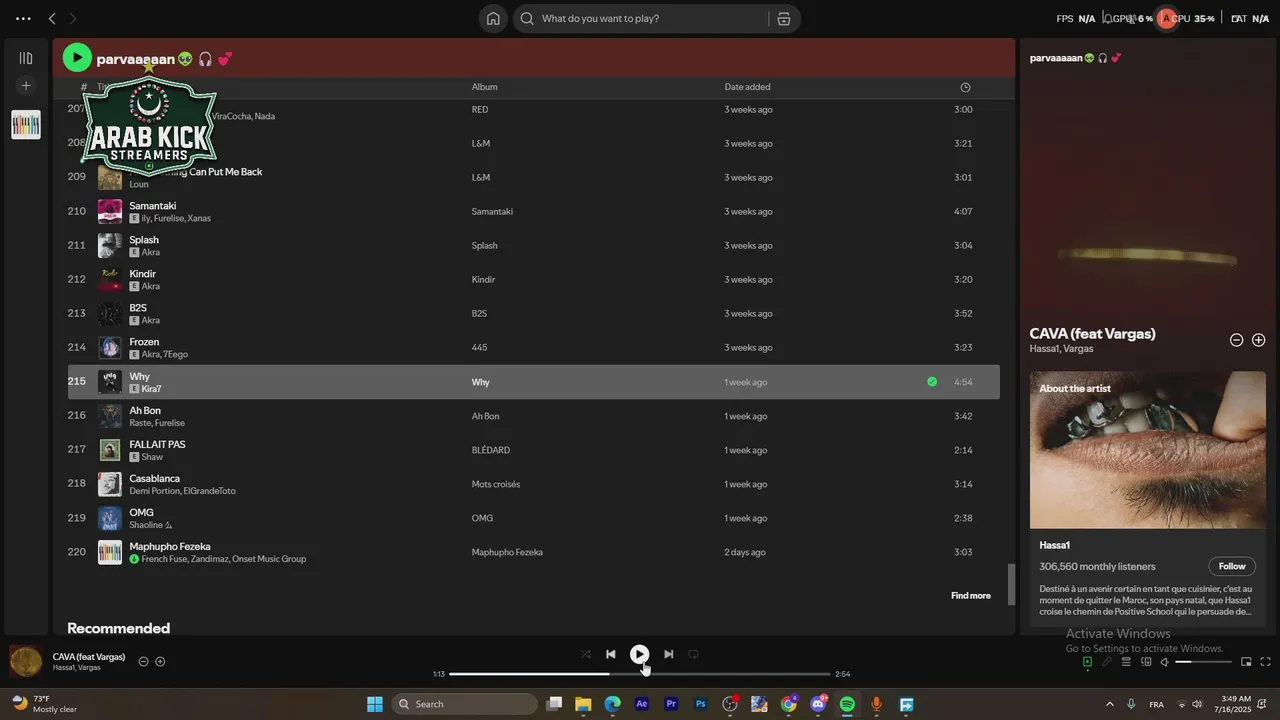Click artist link Kira7 under Why
Image resolution: width=1280 pixels, height=720 pixels.
click(151, 389)
